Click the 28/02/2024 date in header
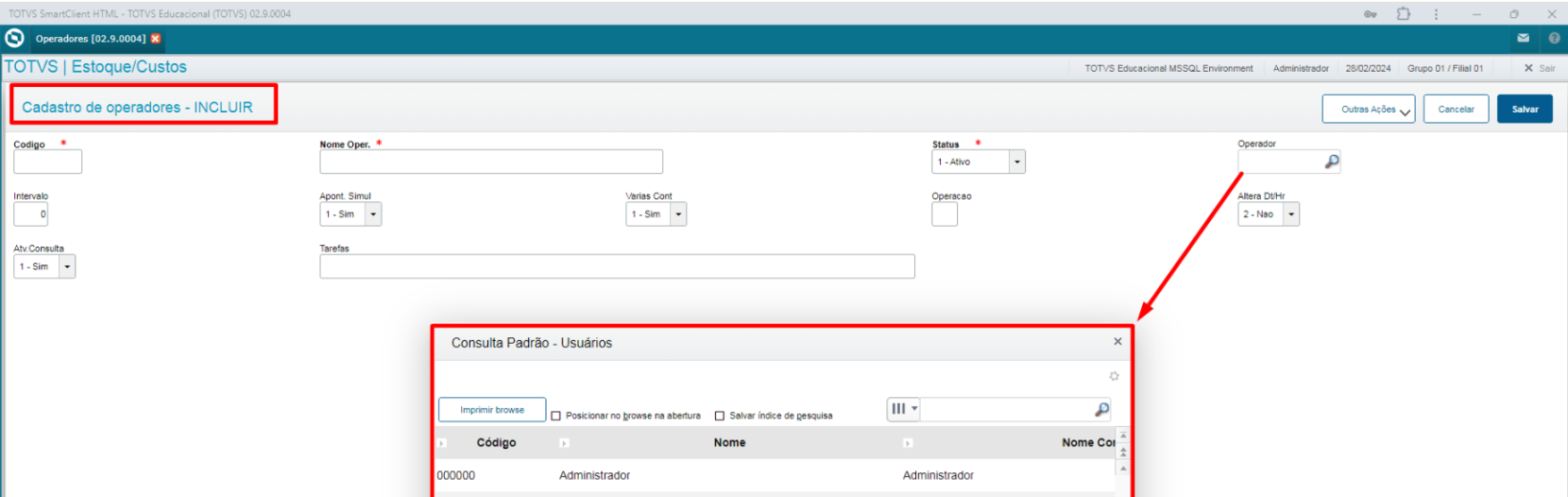1568x497 pixels. pos(1368,68)
